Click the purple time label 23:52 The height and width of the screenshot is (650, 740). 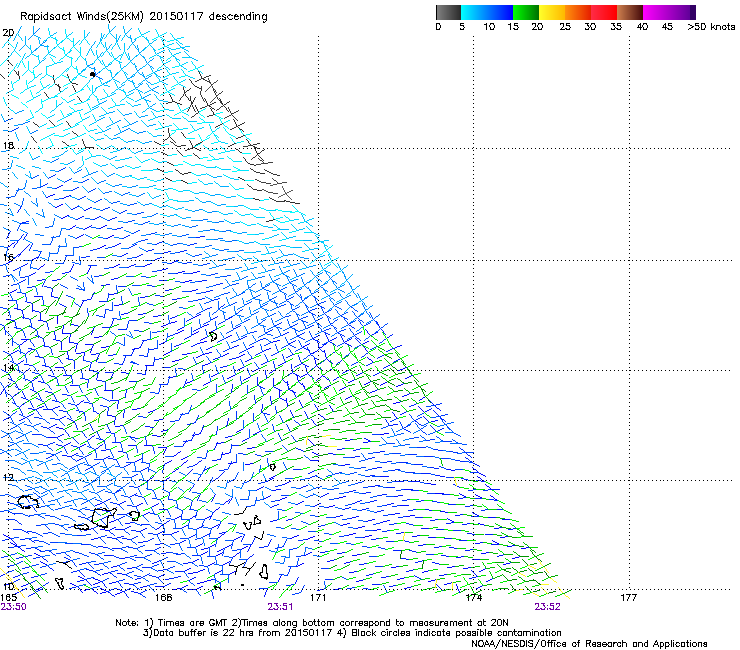pyautogui.click(x=547, y=607)
